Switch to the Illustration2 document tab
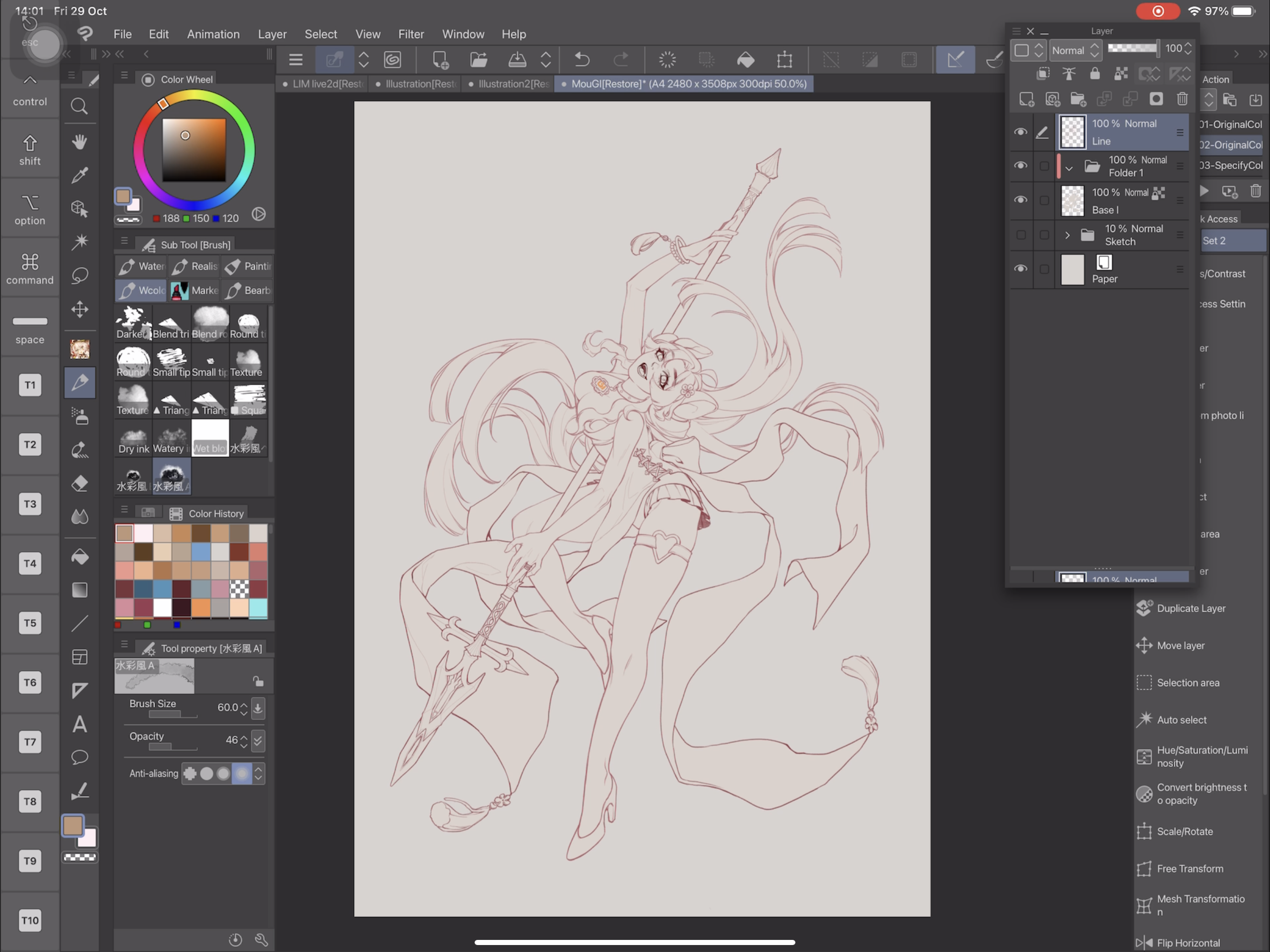Image resolution: width=1270 pixels, height=952 pixels. click(509, 84)
